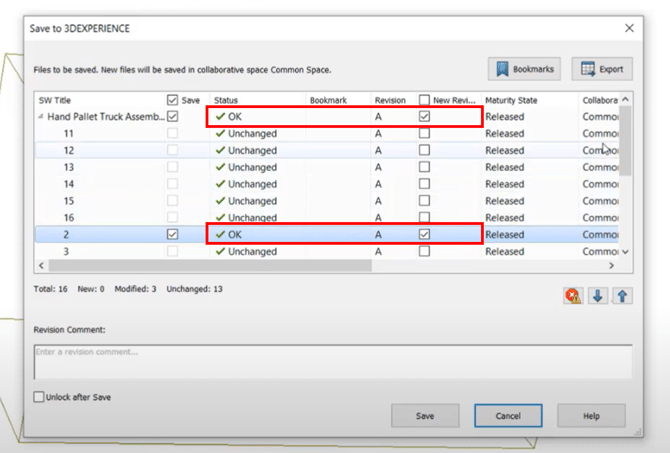Enable Unlock after Save option
670x453 pixels.
tap(39, 397)
